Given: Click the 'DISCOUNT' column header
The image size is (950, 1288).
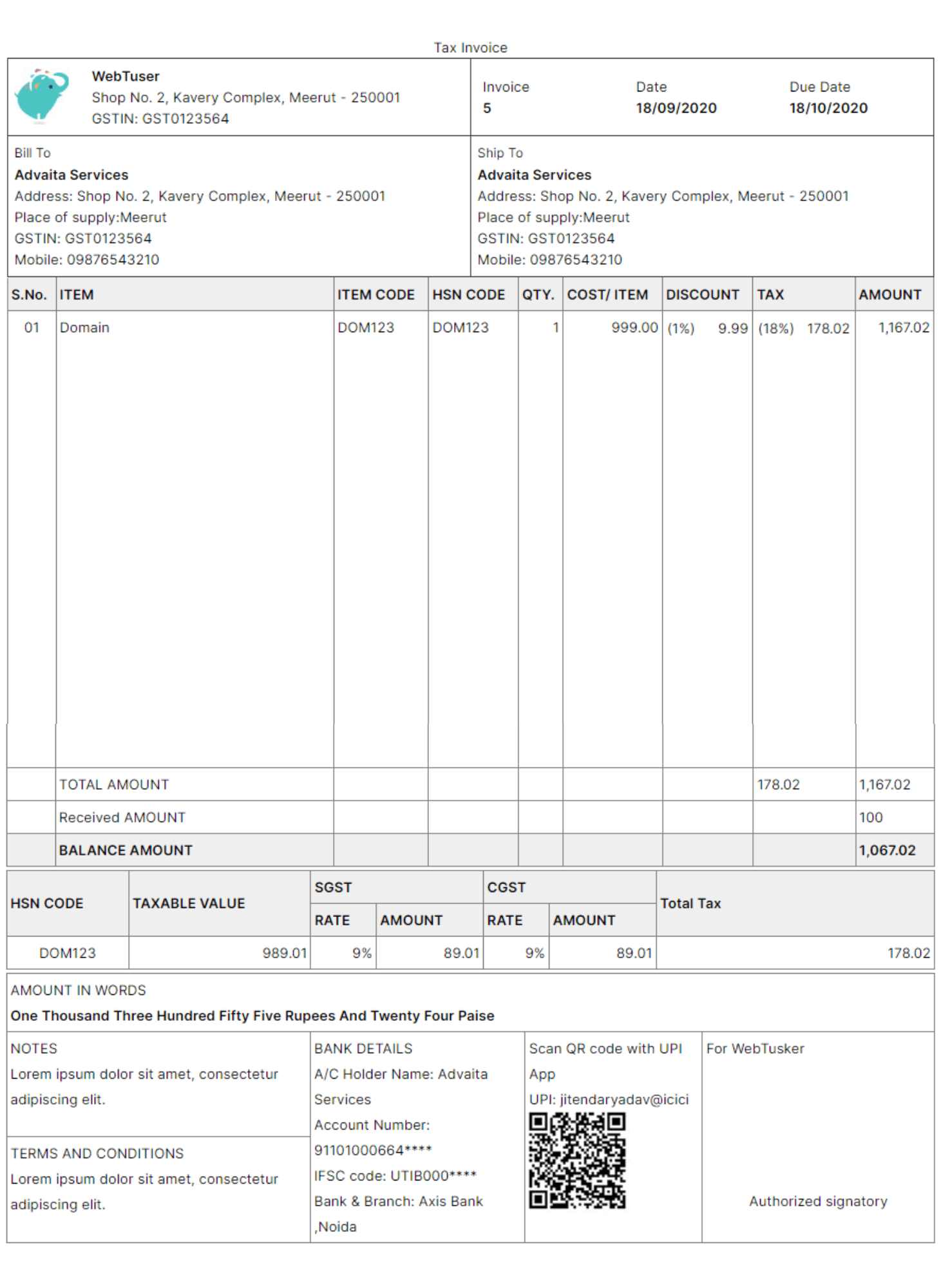Looking at the screenshot, I should coord(703,295).
